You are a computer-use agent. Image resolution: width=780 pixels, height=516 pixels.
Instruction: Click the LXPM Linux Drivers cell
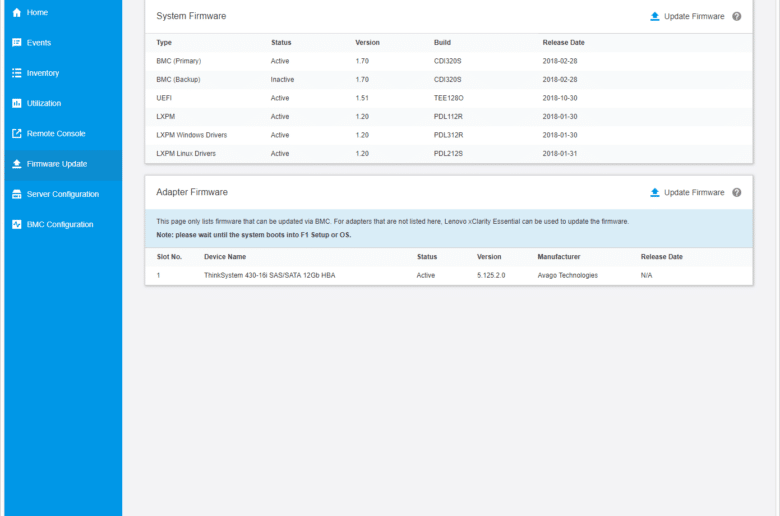(x=186, y=153)
